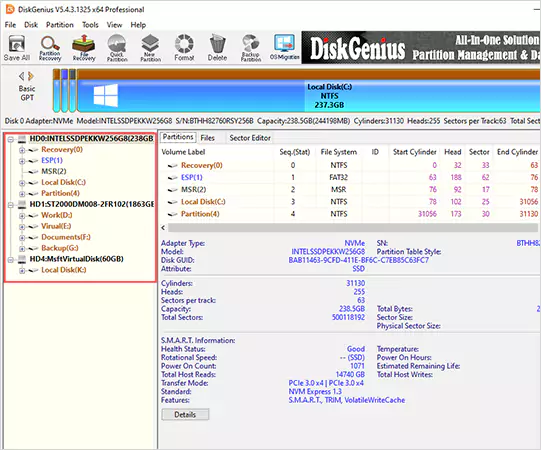
Task: Expand the Backup(G:) tree node
Action: coord(22,249)
